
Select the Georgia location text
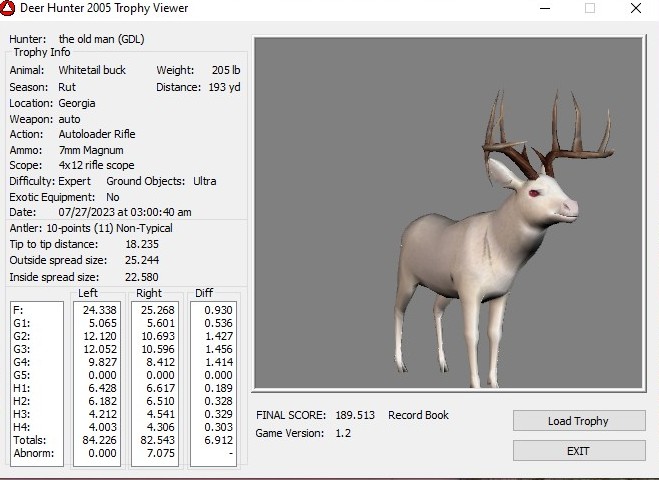coord(77,103)
